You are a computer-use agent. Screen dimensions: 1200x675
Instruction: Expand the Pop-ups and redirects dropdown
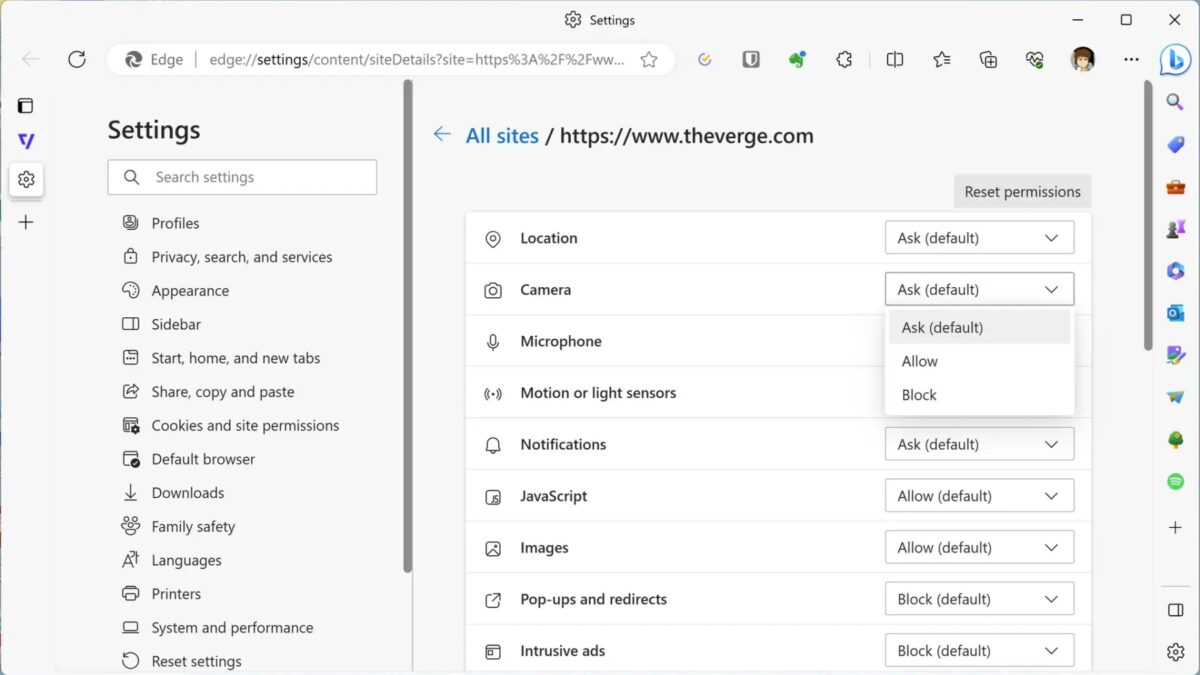click(x=979, y=599)
